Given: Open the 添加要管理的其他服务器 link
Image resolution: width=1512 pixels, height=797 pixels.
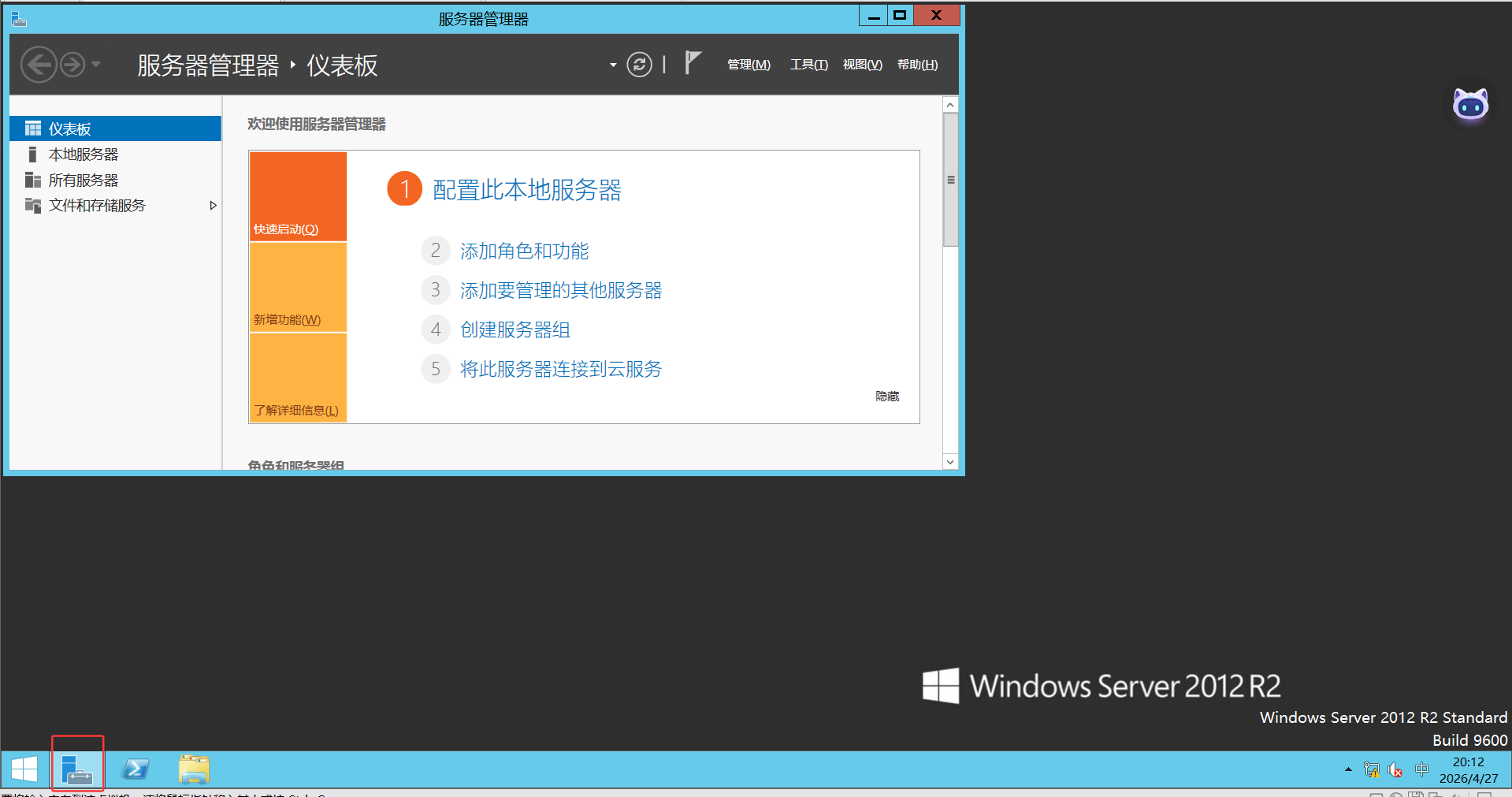Looking at the screenshot, I should (x=561, y=291).
